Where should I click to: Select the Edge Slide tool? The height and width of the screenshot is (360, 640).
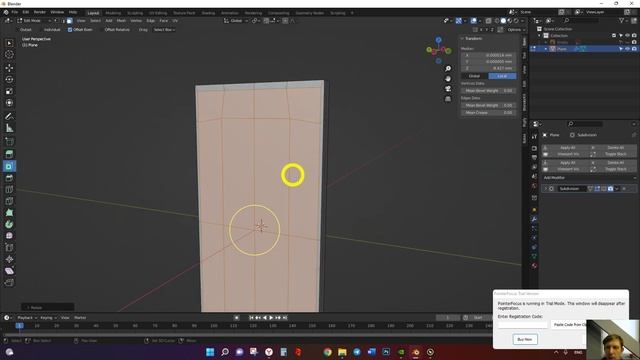9,248
